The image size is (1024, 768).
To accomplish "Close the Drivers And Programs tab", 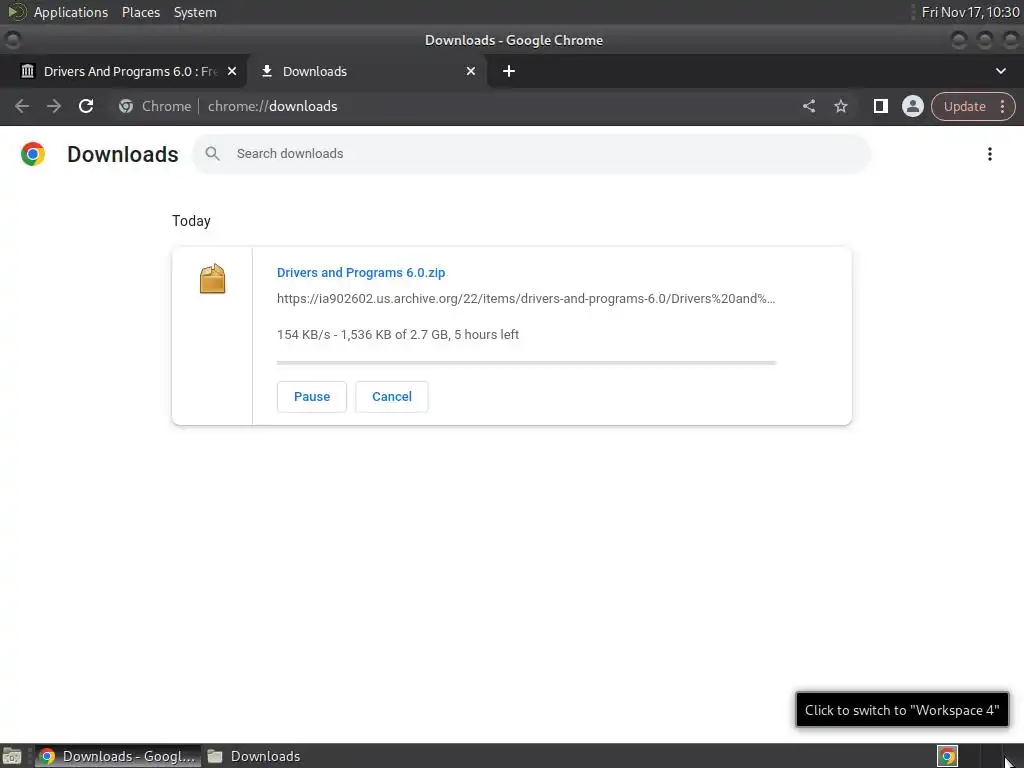I will (232, 71).
